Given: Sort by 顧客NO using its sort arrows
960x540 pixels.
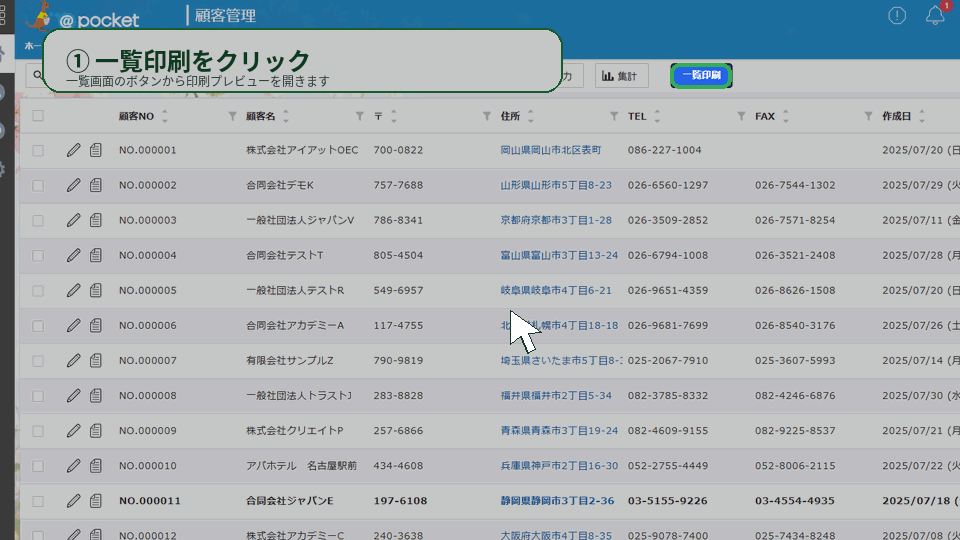Looking at the screenshot, I should (165, 116).
